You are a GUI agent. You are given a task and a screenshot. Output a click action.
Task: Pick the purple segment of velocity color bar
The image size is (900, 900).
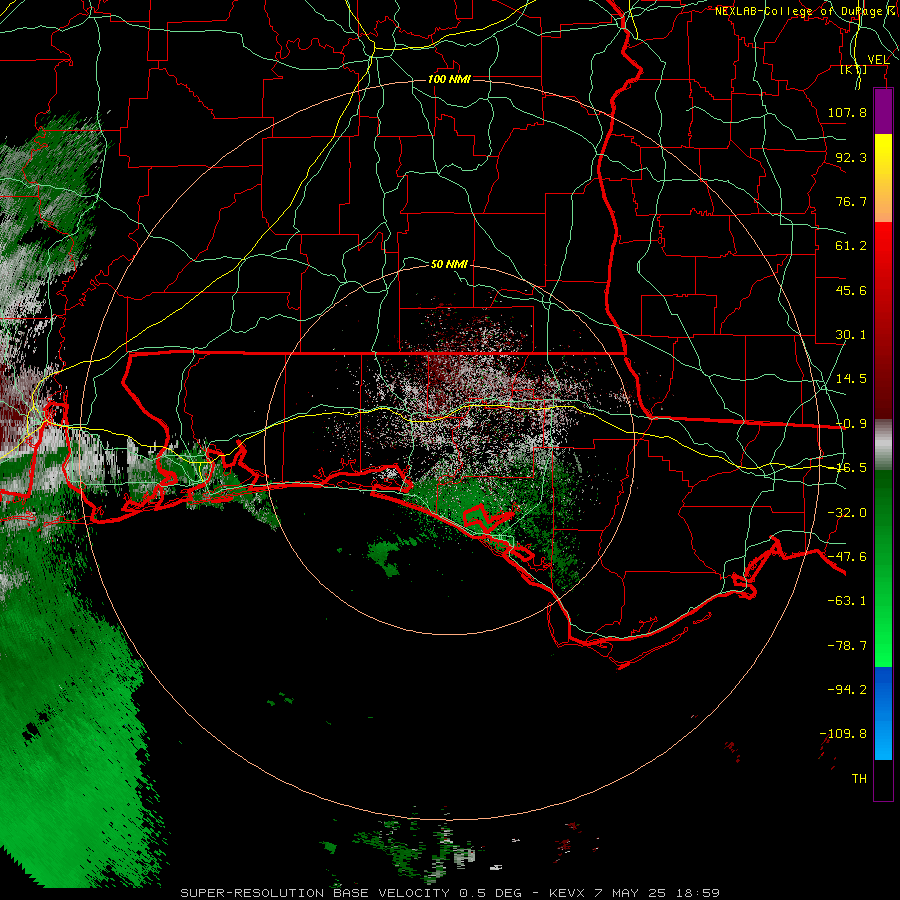coord(883,112)
